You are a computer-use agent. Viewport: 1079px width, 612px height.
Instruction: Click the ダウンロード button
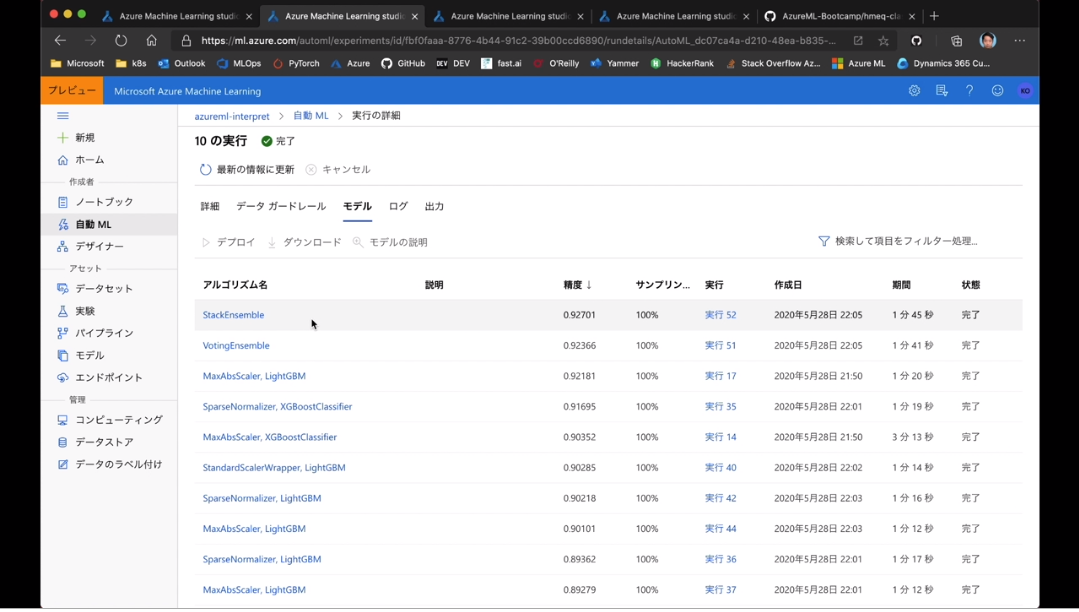coord(304,242)
